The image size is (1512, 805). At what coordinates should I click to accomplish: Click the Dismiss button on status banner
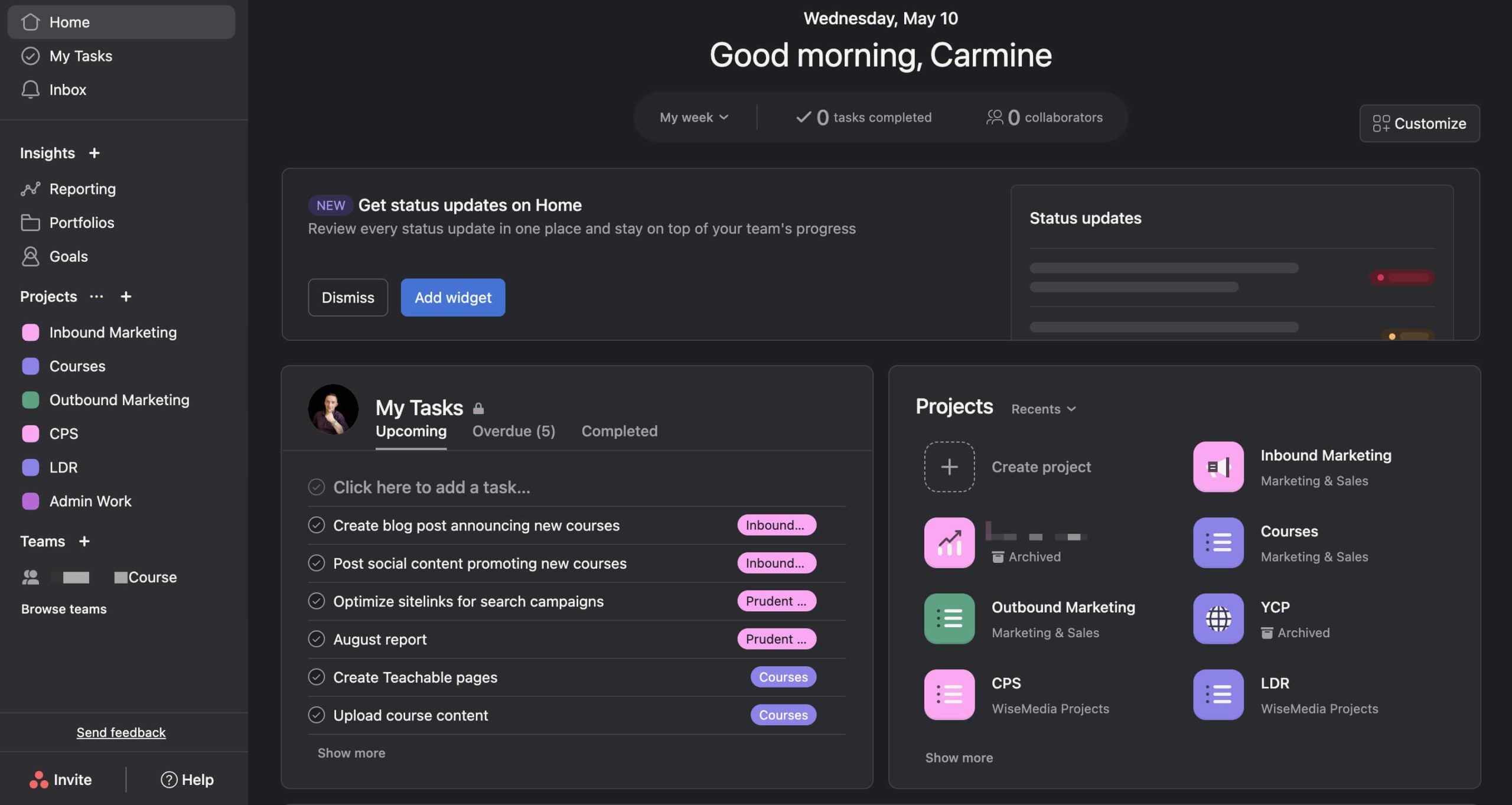click(x=347, y=297)
